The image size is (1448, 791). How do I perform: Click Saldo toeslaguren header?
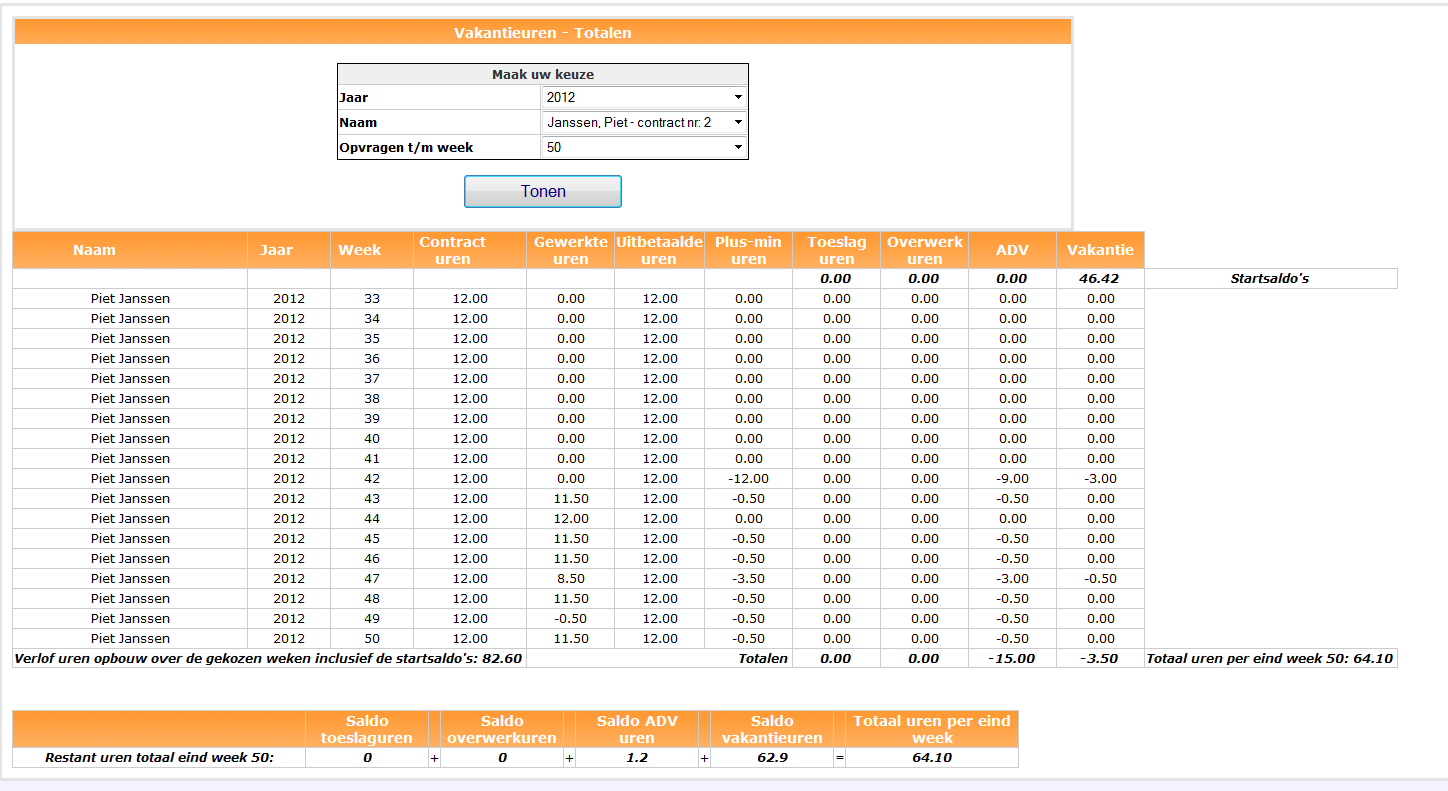click(367, 729)
